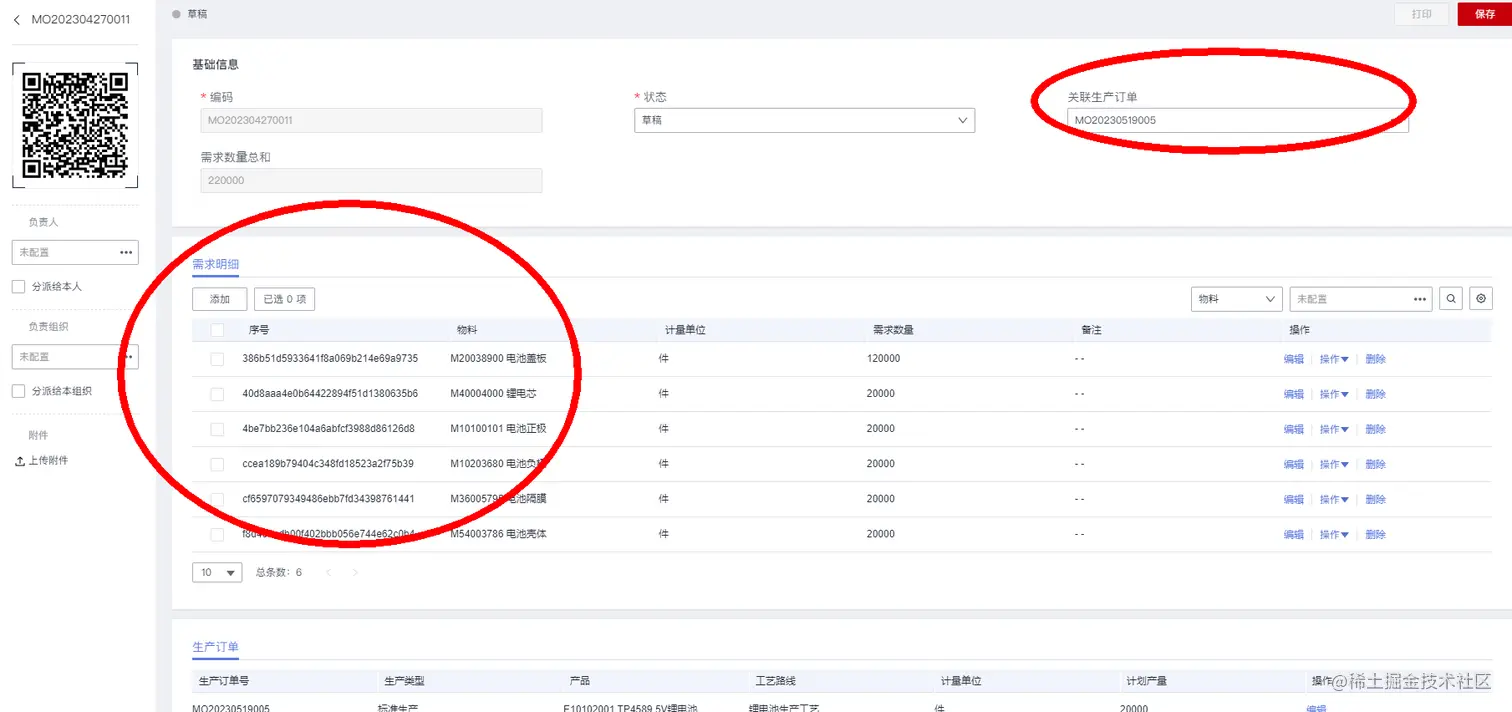This screenshot has height=712, width=1512.
Task: Select row checkbox for M40004000 锂电芯
Action: (217, 394)
